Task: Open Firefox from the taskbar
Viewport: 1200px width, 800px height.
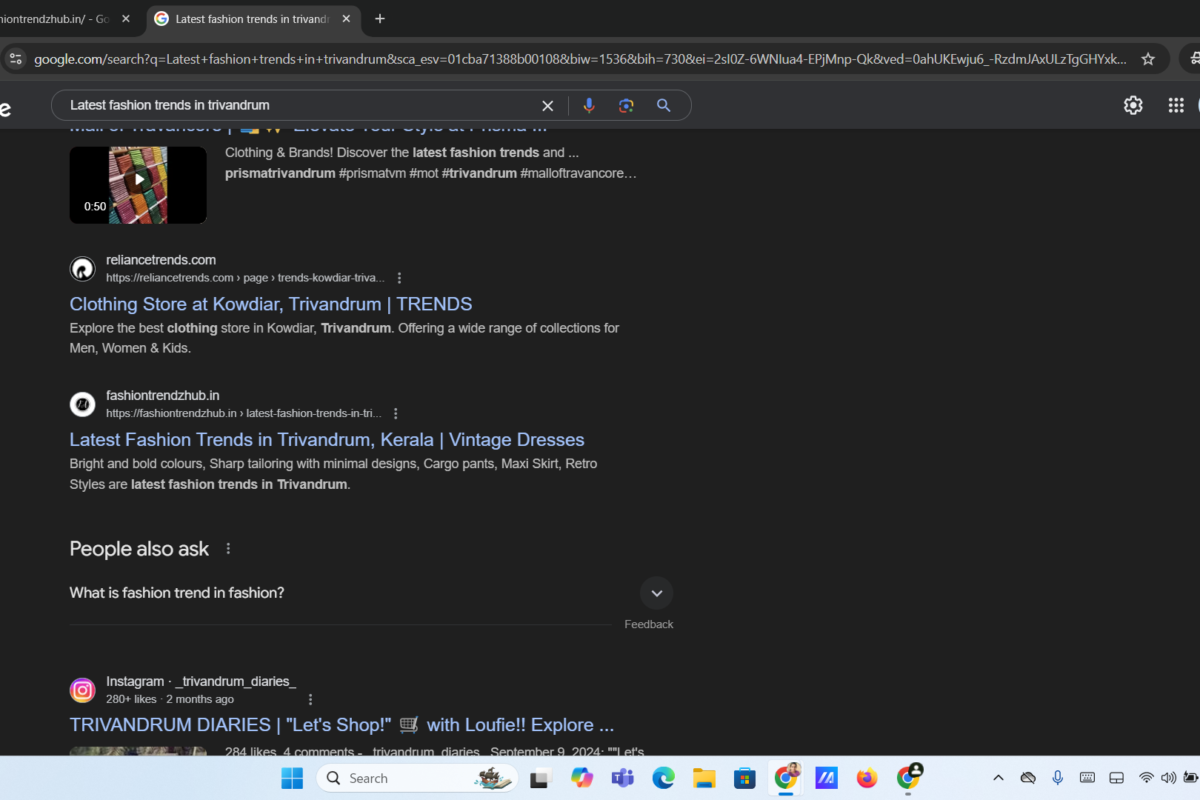Action: coord(867,778)
